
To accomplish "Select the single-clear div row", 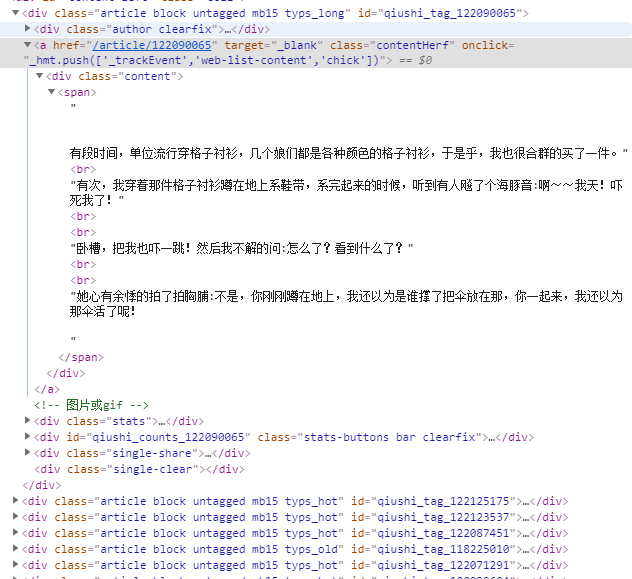I will point(139,469).
